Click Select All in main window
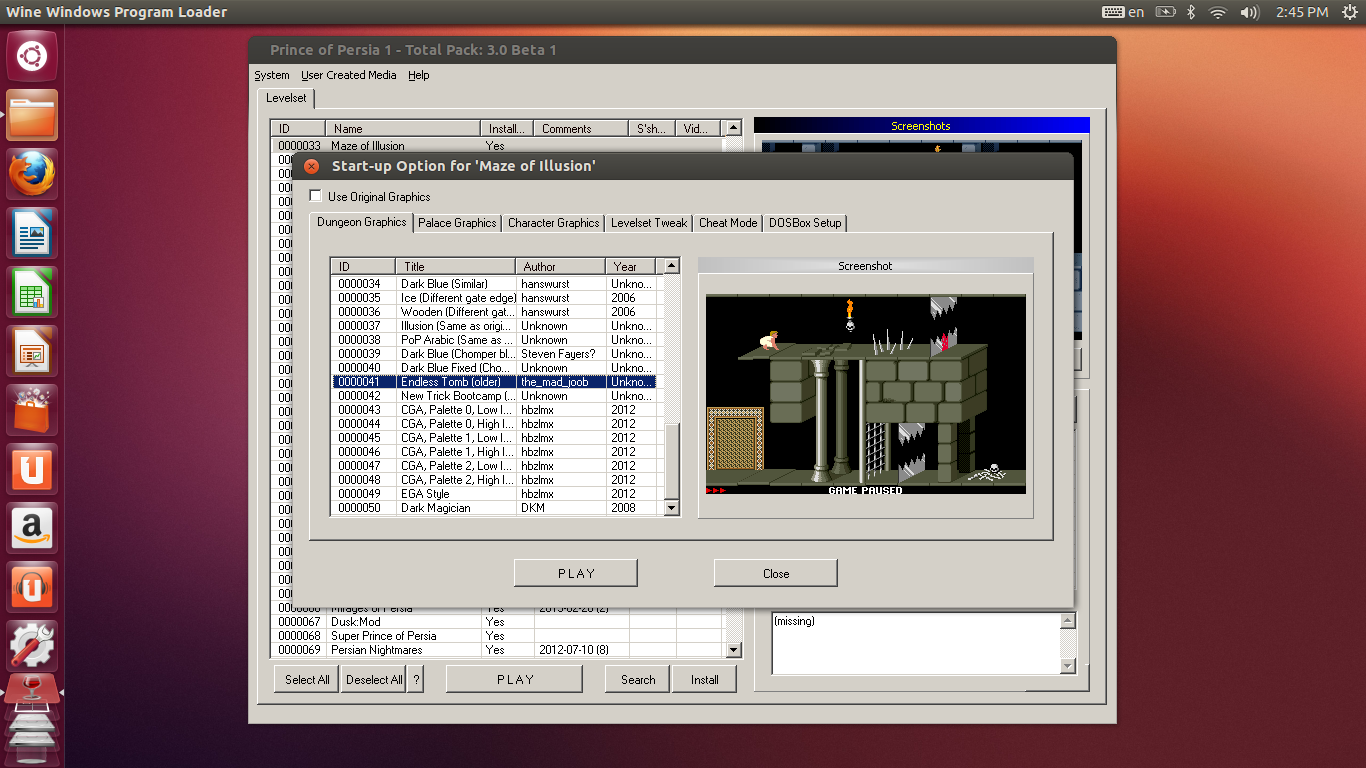This screenshot has height=768, width=1366. click(x=307, y=679)
